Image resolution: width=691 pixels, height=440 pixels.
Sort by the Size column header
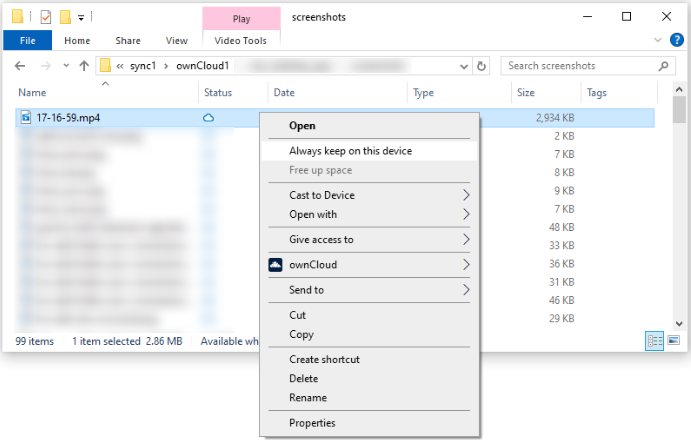[x=526, y=93]
